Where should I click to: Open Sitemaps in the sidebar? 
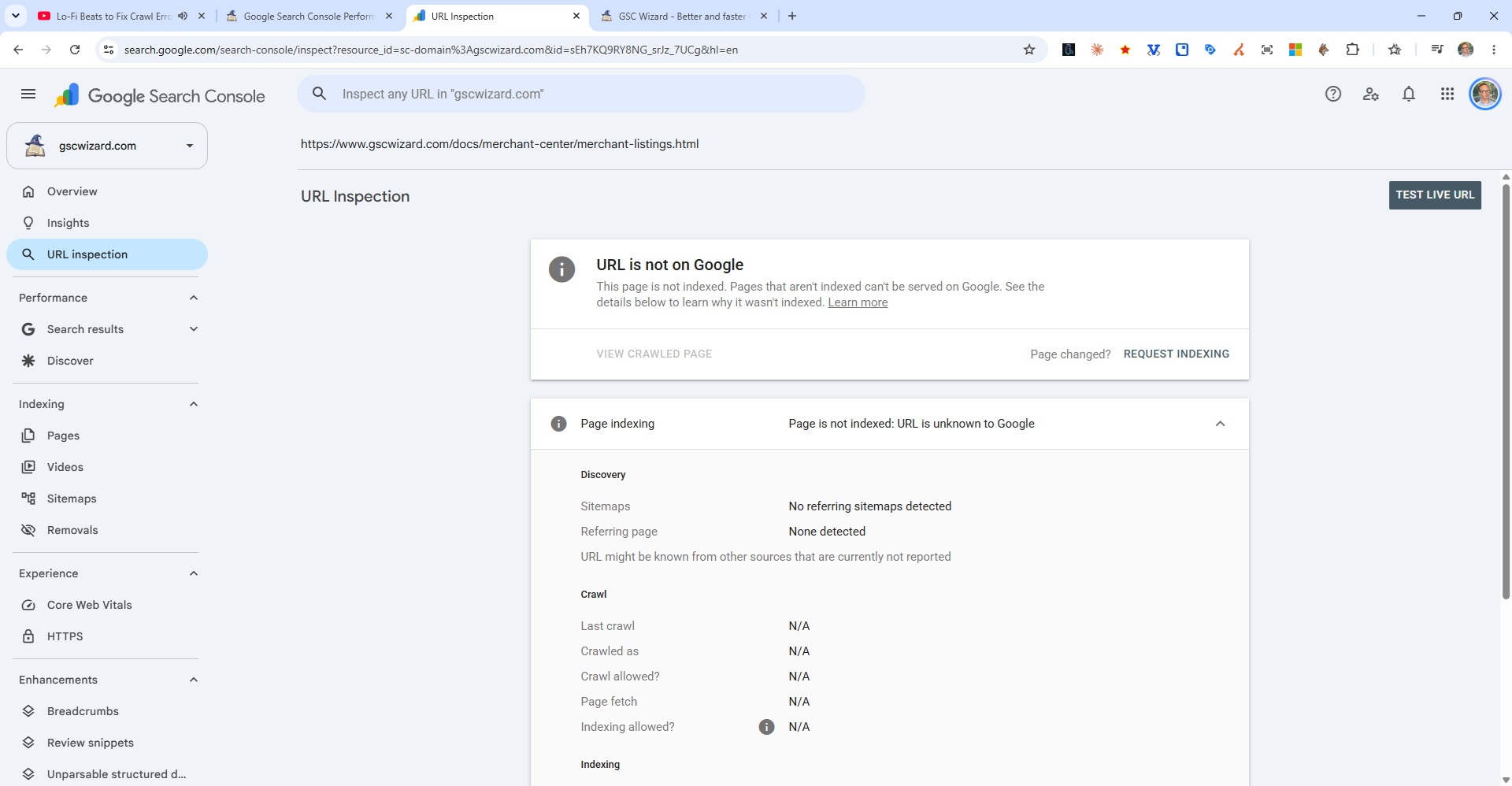[107, 499]
